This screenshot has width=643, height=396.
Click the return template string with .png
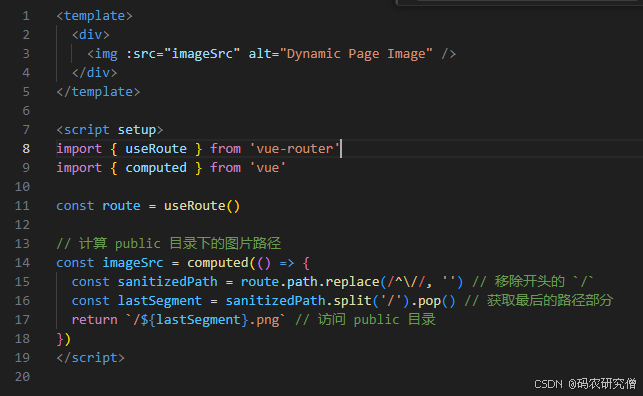tap(205, 320)
